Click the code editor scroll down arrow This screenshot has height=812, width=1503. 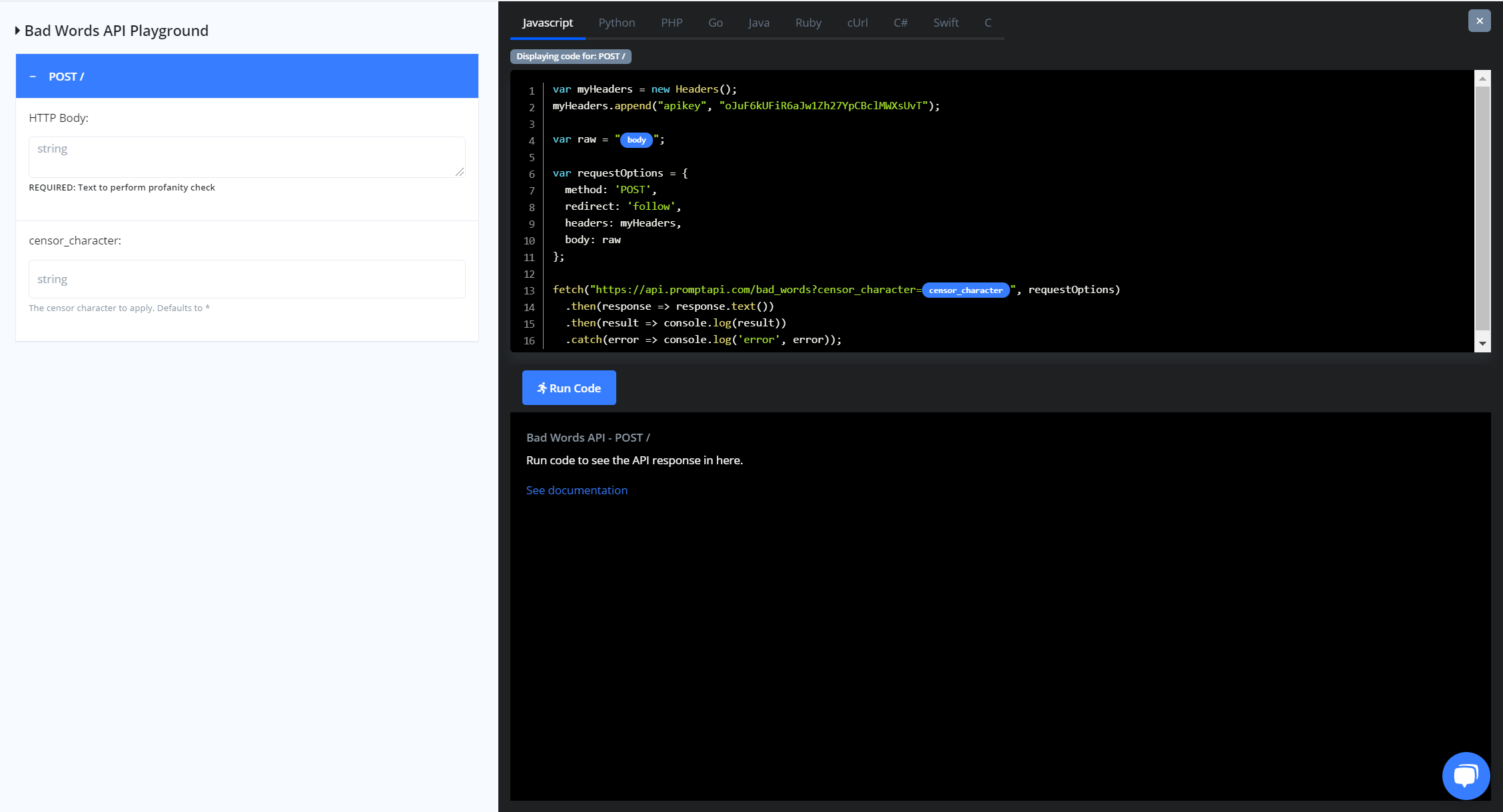[x=1482, y=344]
